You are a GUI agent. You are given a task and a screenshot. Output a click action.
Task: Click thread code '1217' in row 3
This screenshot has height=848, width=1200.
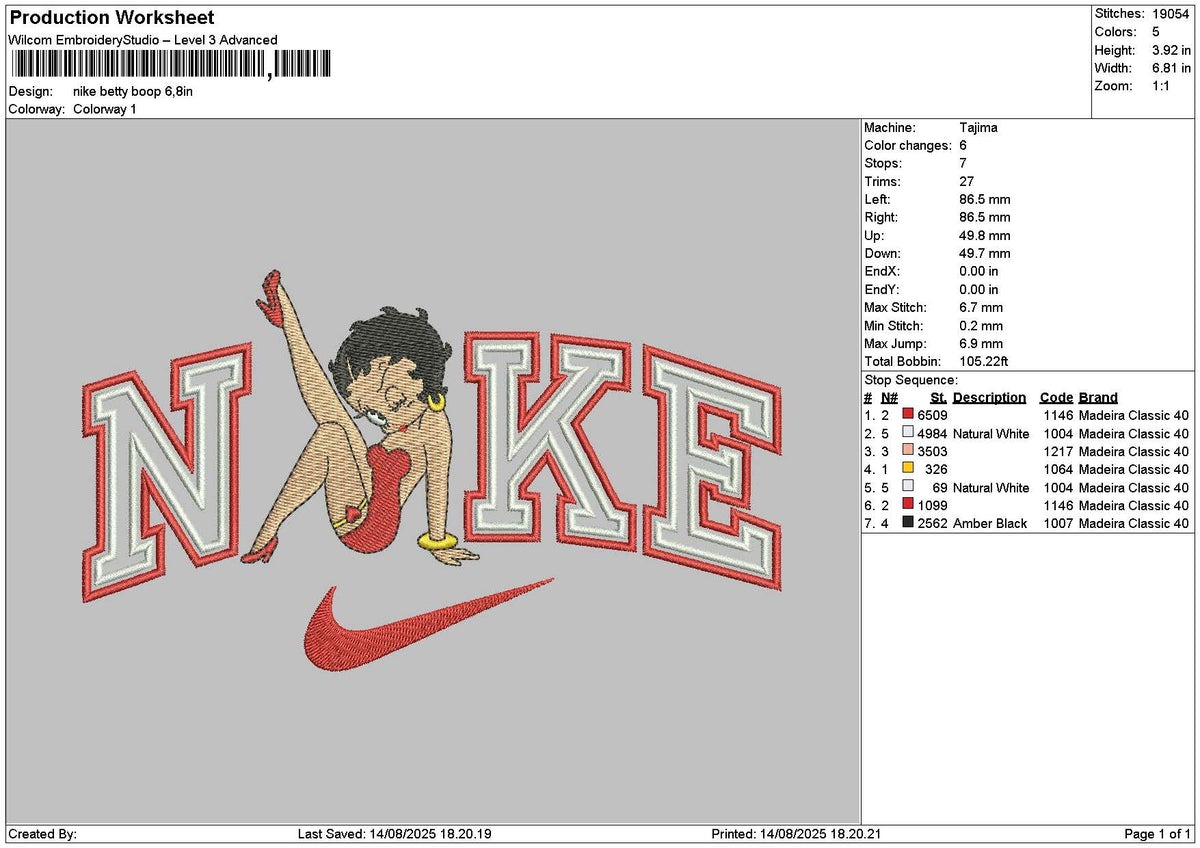pyautogui.click(x=1057, y=451)
